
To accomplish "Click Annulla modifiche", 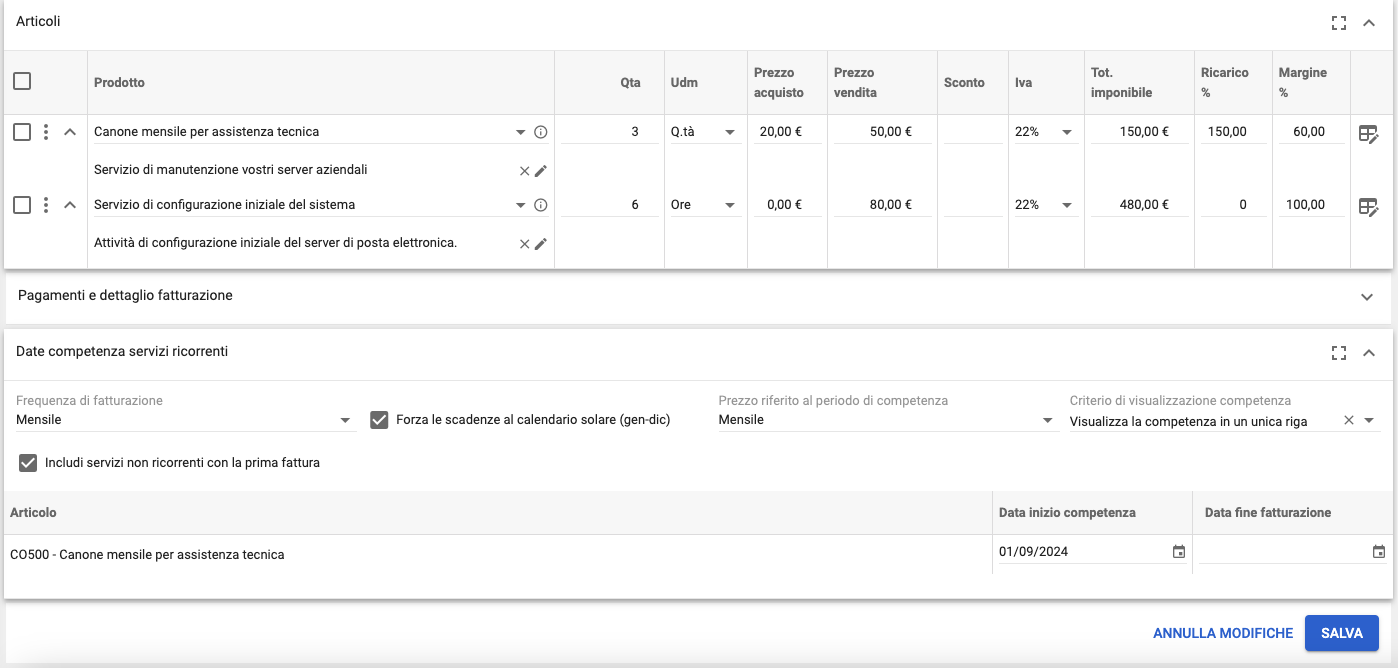I will [1222, 633].
